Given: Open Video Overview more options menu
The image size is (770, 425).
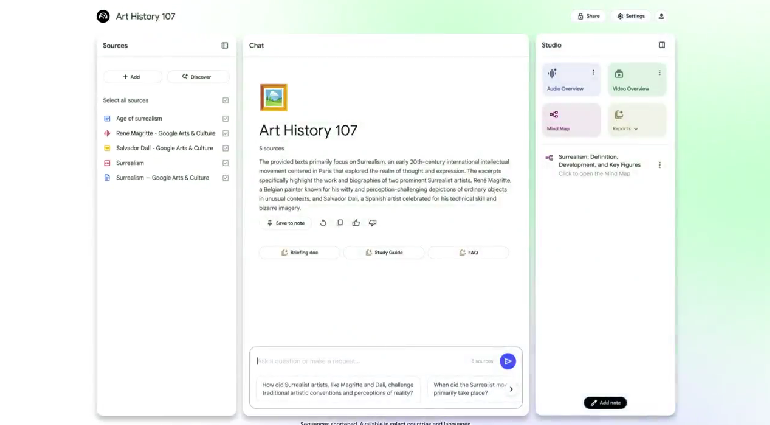Looking at the screenshot, I should [x=660, y=73].
